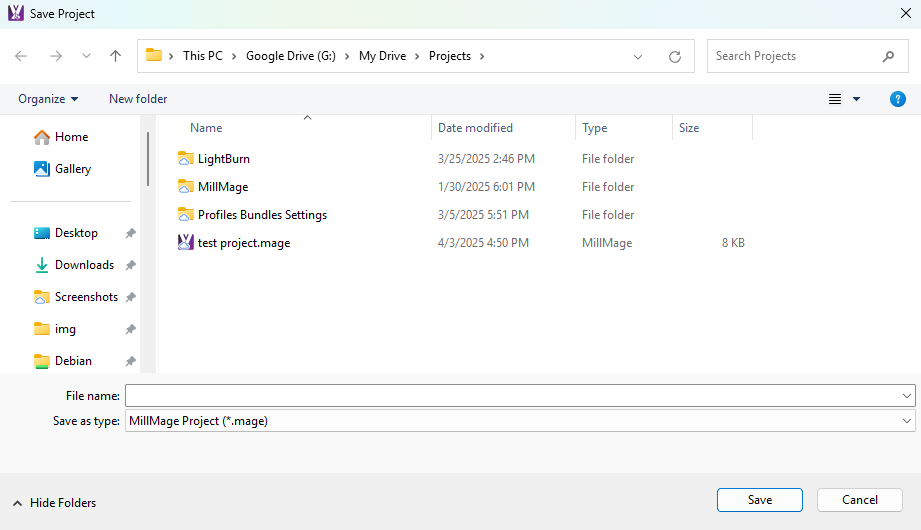This screenshot has width=921, height=530.
Task: Click the Cancel button
Action: pos(859,500)
